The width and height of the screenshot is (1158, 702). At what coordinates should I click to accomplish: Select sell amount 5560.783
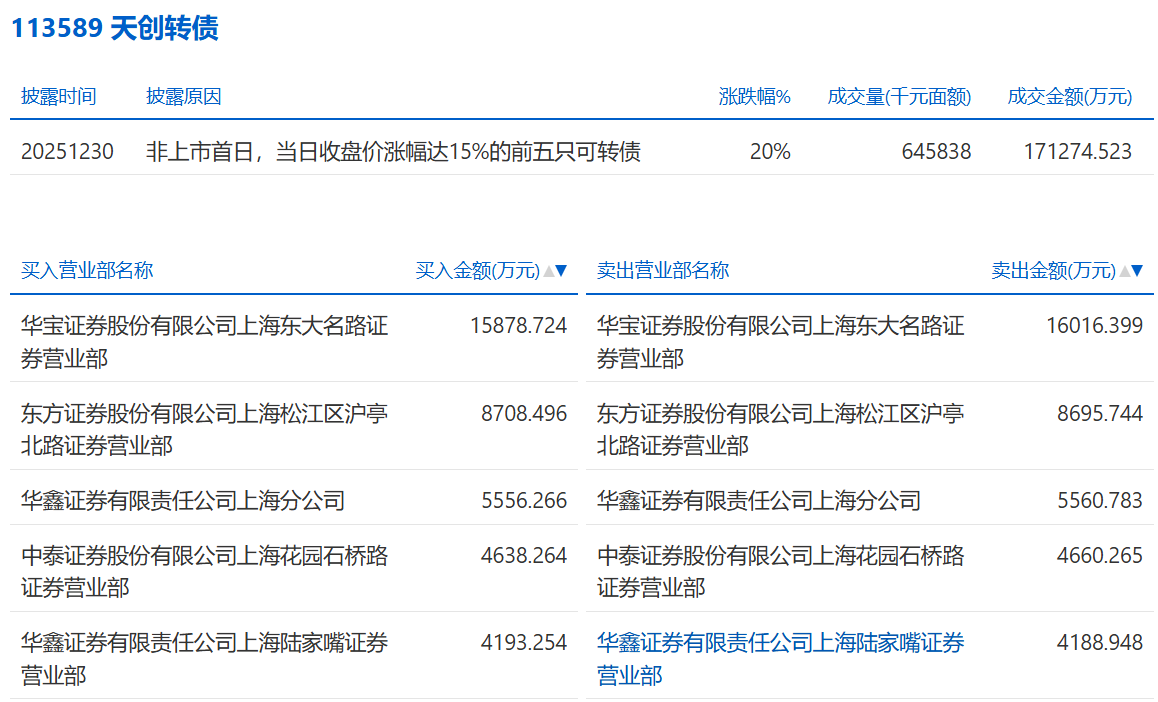1100,500
